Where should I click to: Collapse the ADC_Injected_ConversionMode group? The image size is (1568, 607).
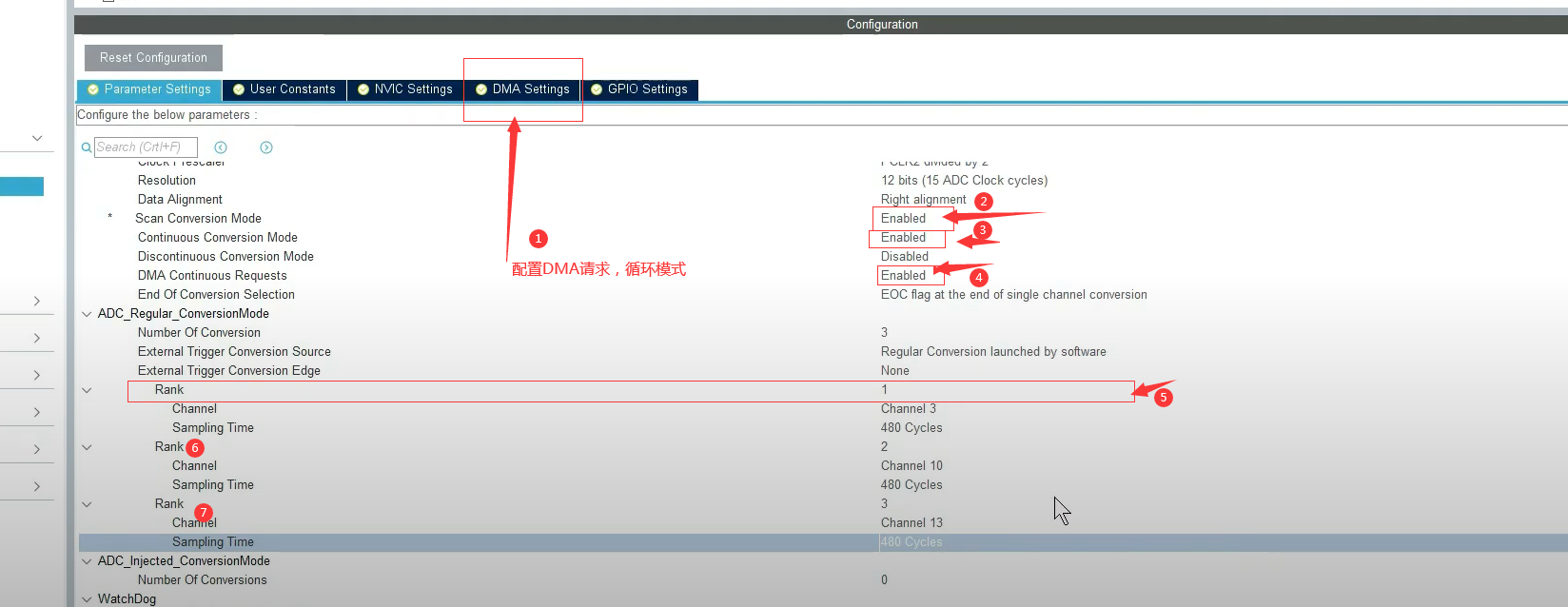coord(87,561)
